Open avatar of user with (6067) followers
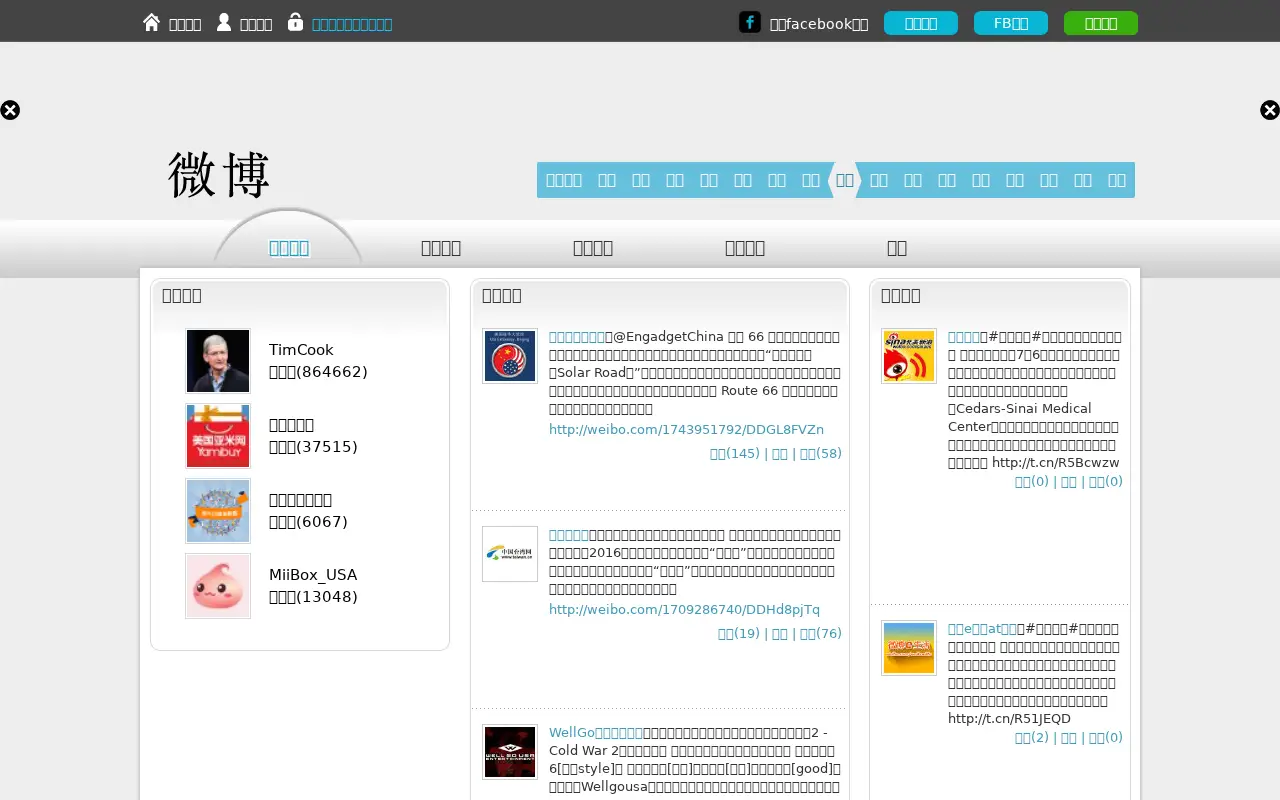This screenshot has height=800, width=1280. click(x=218, y=511)
